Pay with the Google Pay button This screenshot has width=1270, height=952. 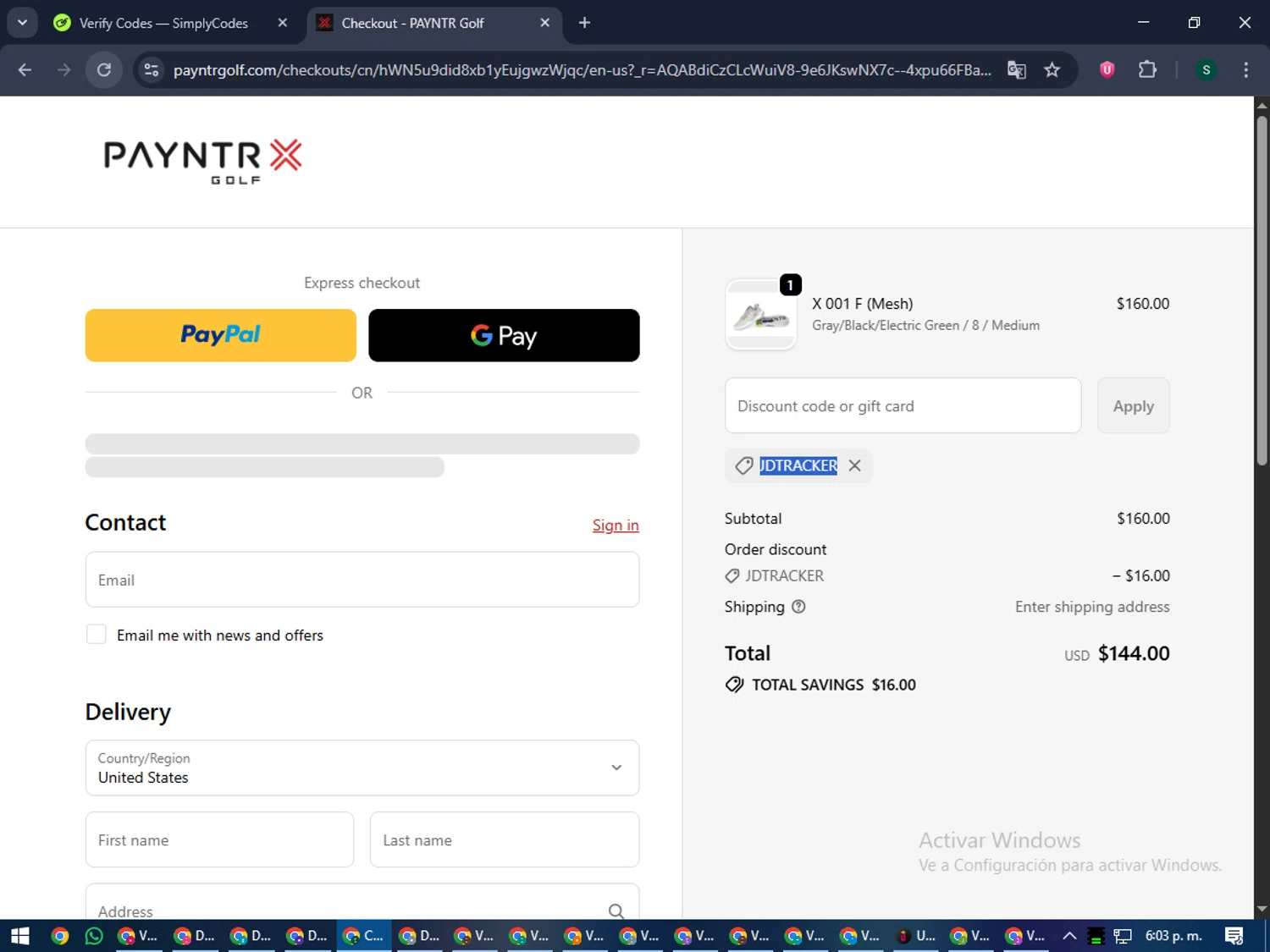coord(504,335)
